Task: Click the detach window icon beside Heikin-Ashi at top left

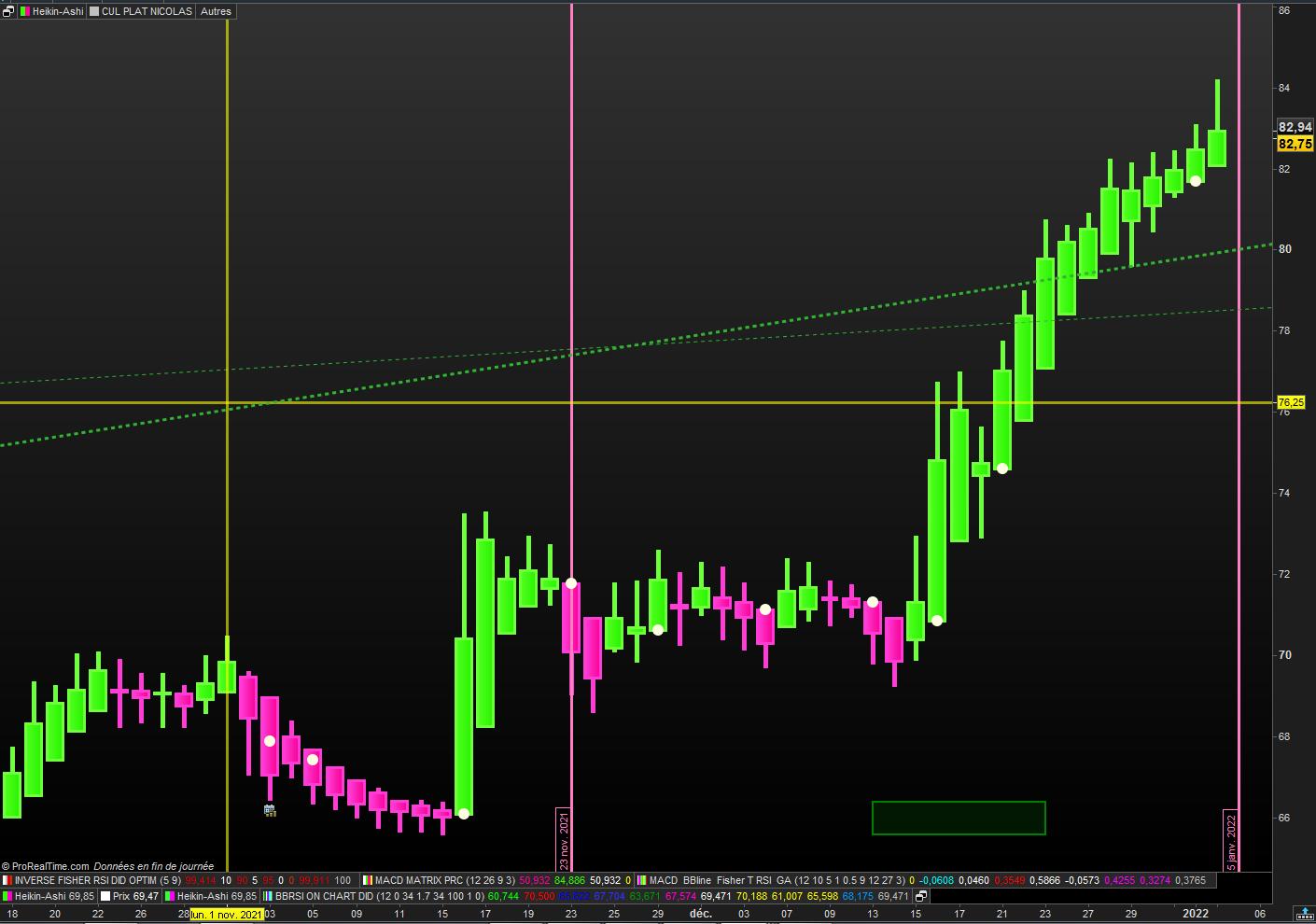Action: [x=8, y=11]
